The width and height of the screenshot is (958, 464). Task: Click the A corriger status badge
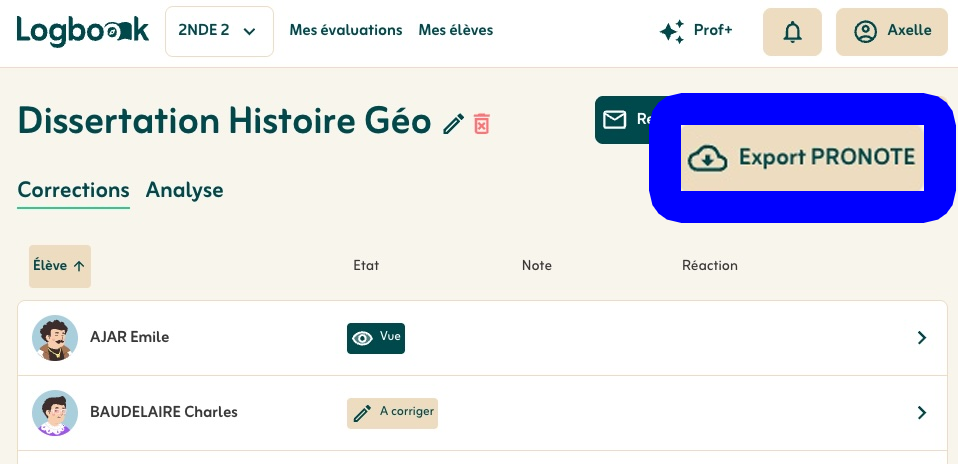point(392,413)
